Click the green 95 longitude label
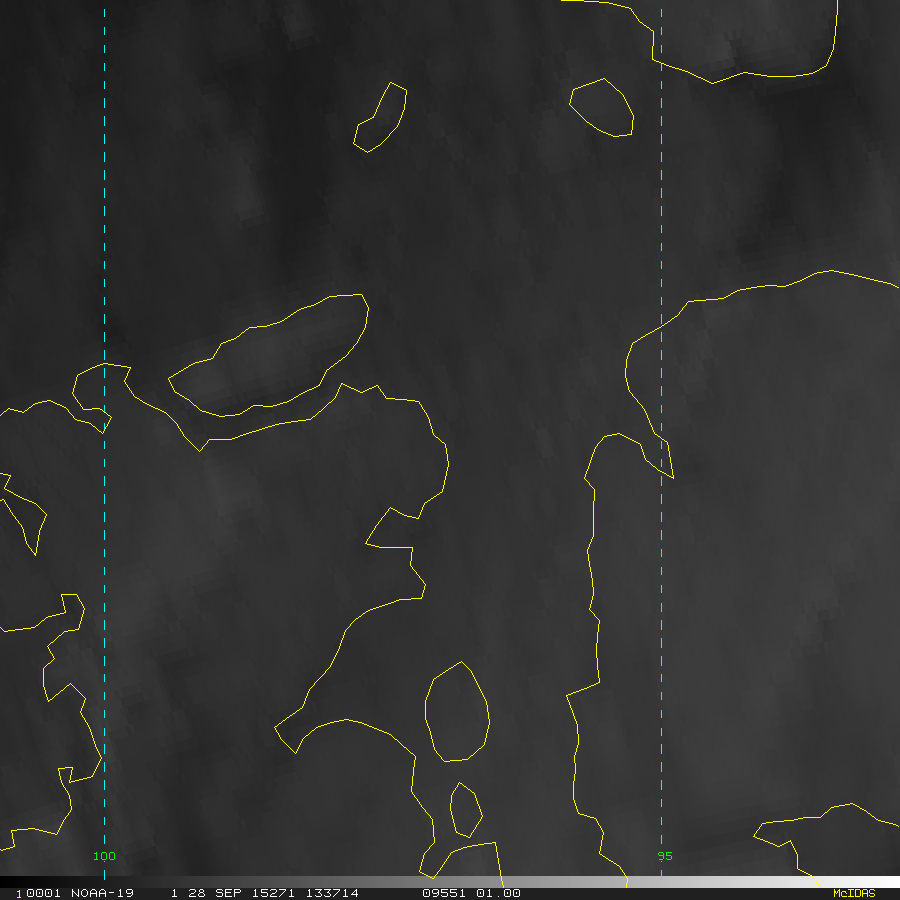 (x=665, y=856)
